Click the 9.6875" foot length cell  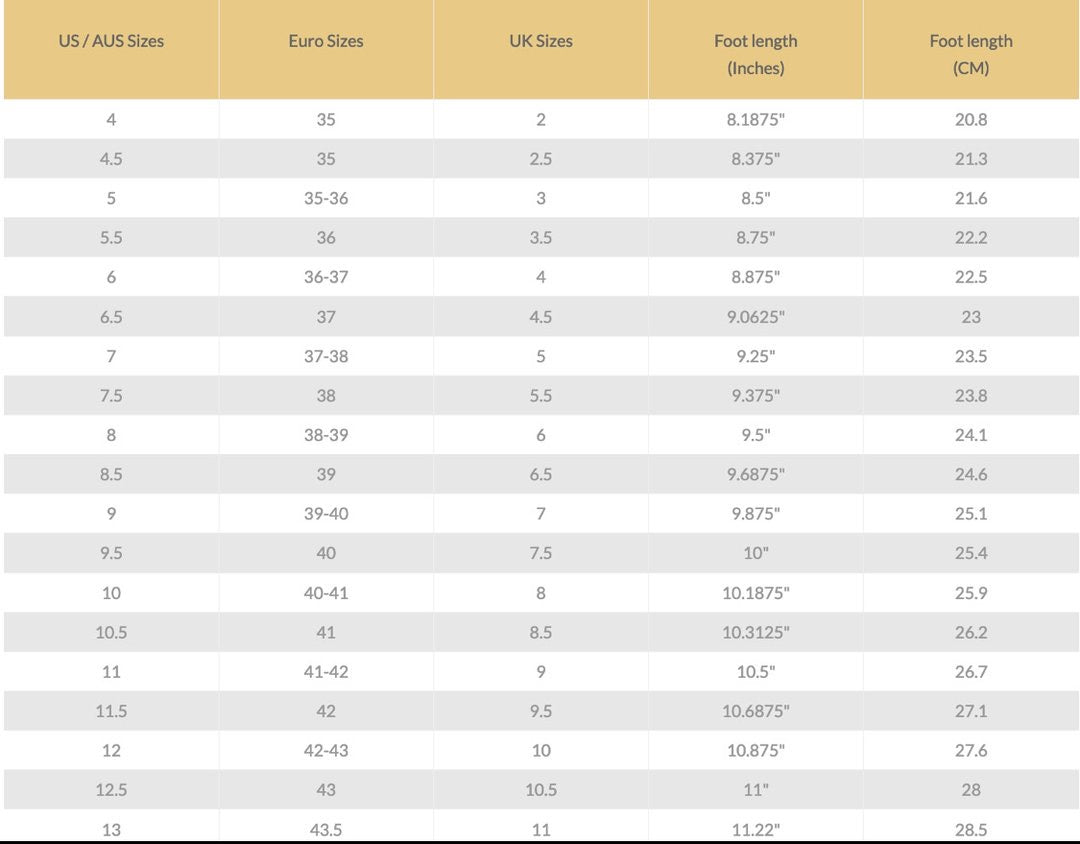click(756, 475)
